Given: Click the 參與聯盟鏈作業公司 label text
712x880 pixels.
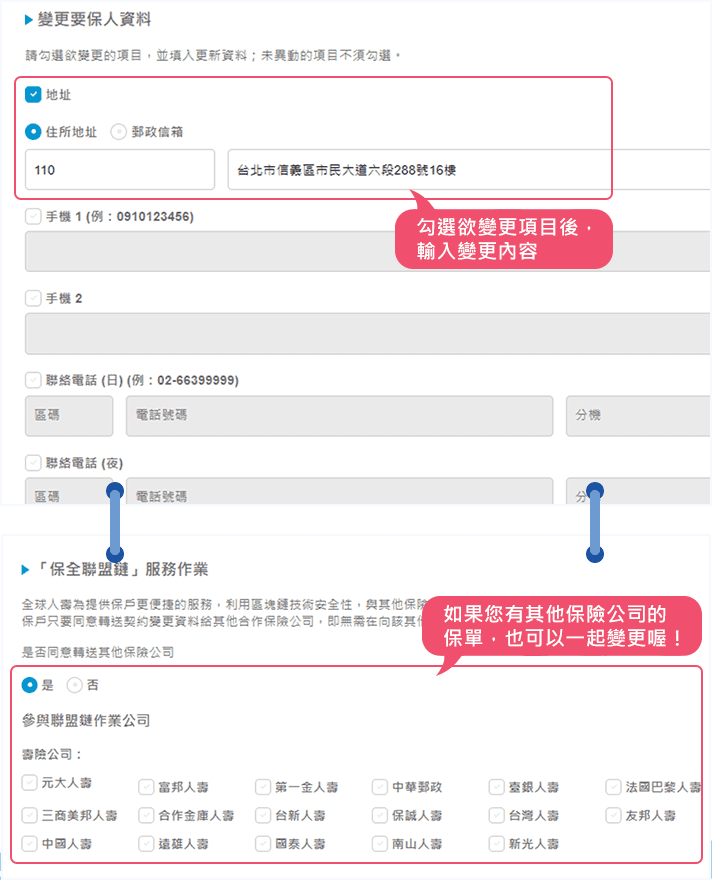Looking at the screenshot, I should (86, 721).
